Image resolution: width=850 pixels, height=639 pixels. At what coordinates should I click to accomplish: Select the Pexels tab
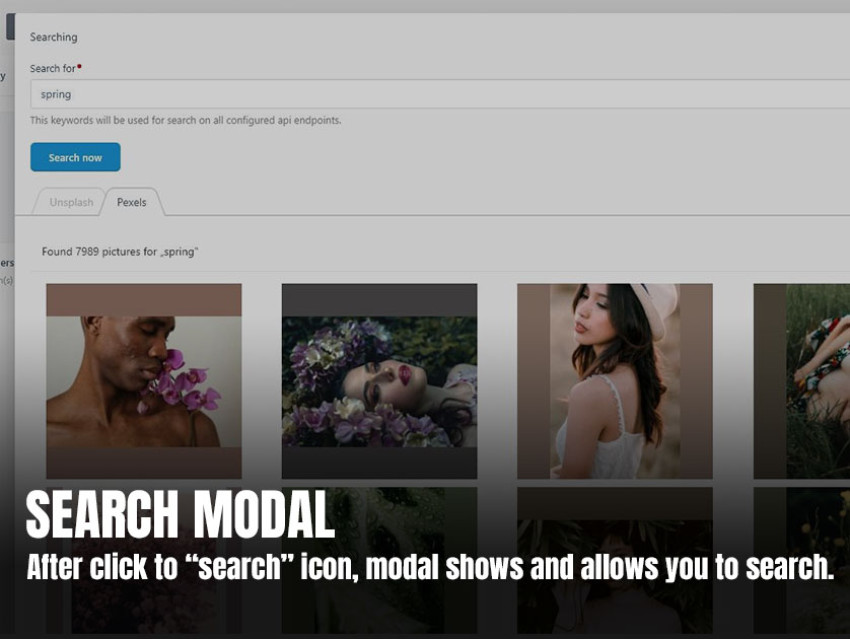tap(132, 202)
